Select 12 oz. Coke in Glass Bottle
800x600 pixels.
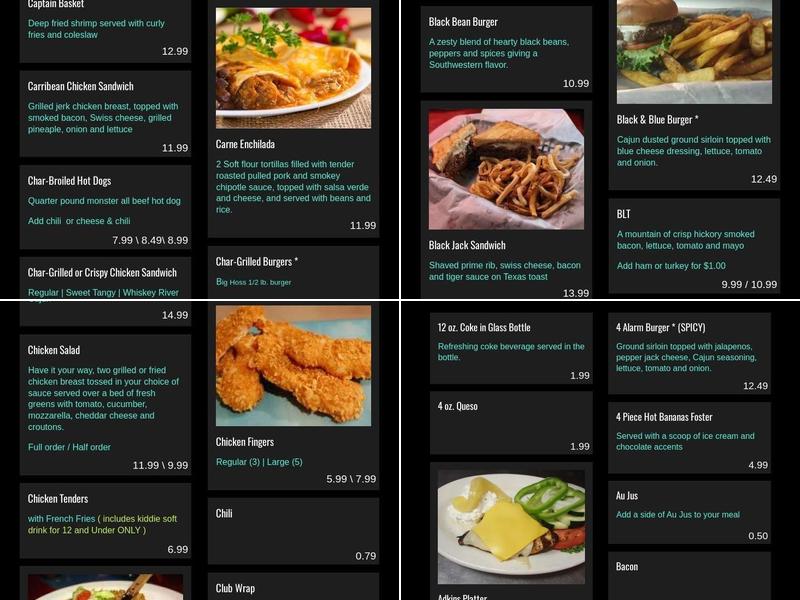[511, 348]
